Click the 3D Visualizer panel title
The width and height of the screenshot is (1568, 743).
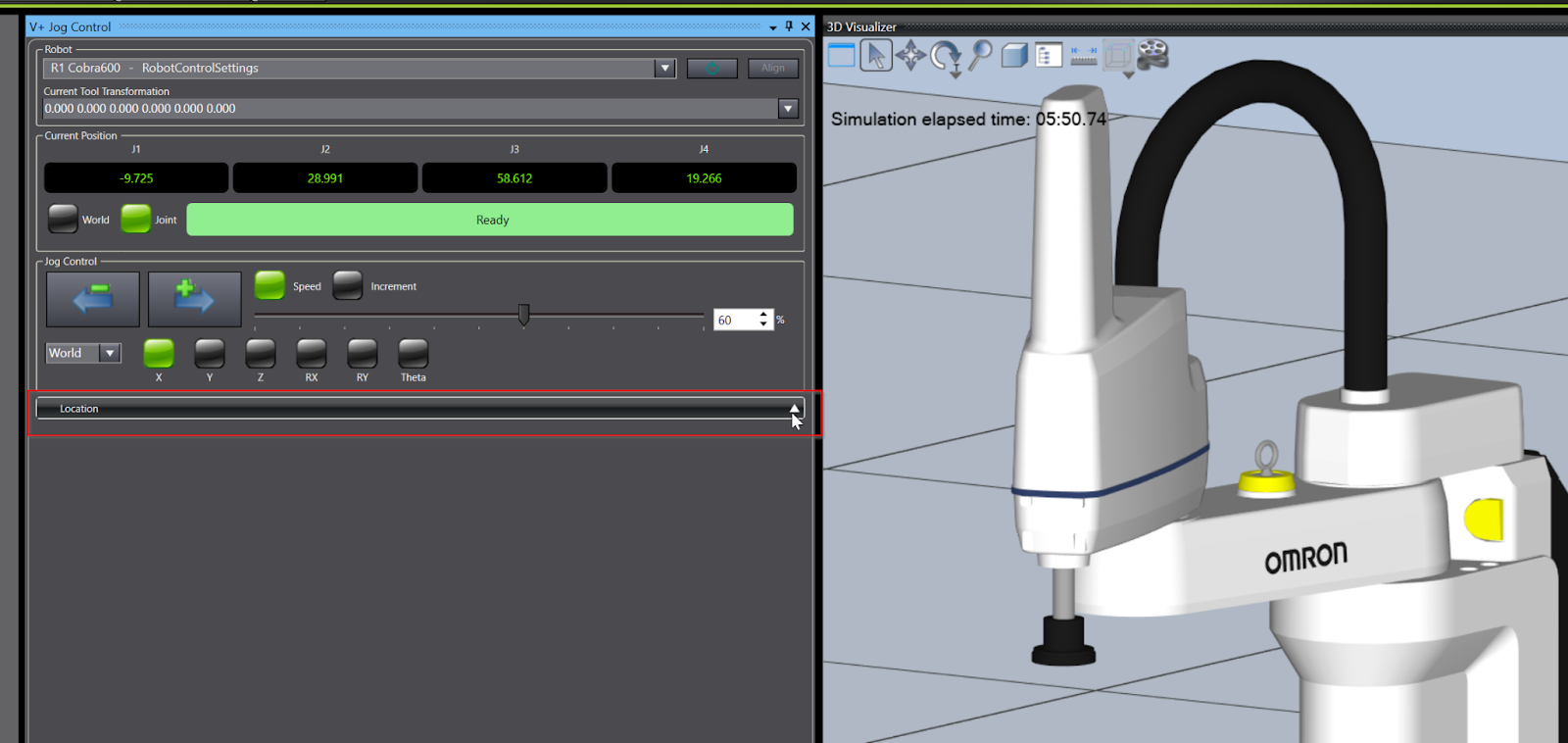(x=861, y=27)
